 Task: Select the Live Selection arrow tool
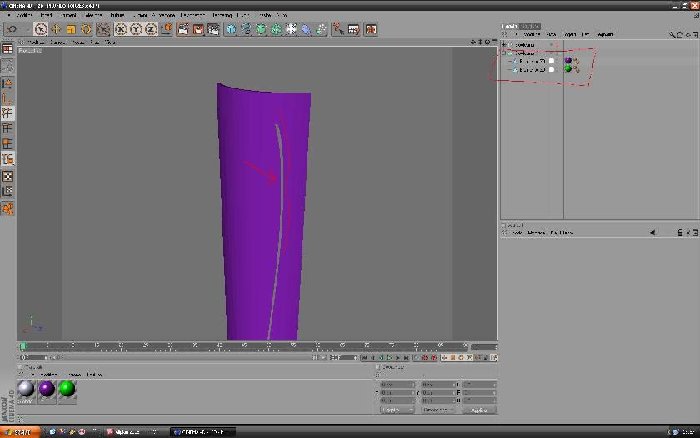click(x=41, y=29)
